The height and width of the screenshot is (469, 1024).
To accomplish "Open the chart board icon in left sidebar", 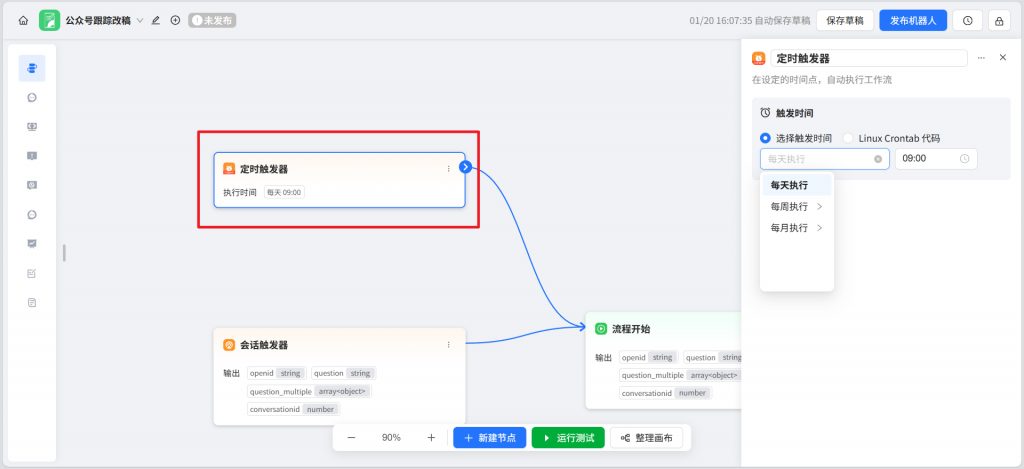I will tap(32, 244).
